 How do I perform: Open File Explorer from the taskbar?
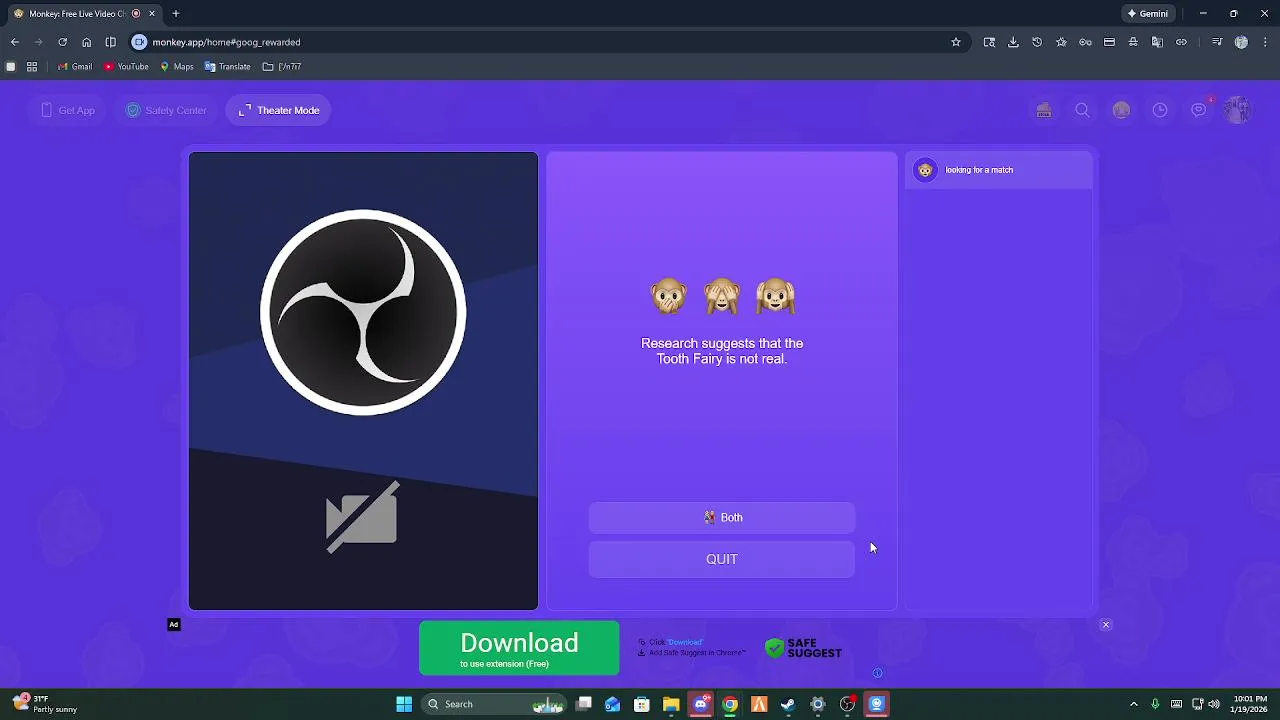coord(671,704)
